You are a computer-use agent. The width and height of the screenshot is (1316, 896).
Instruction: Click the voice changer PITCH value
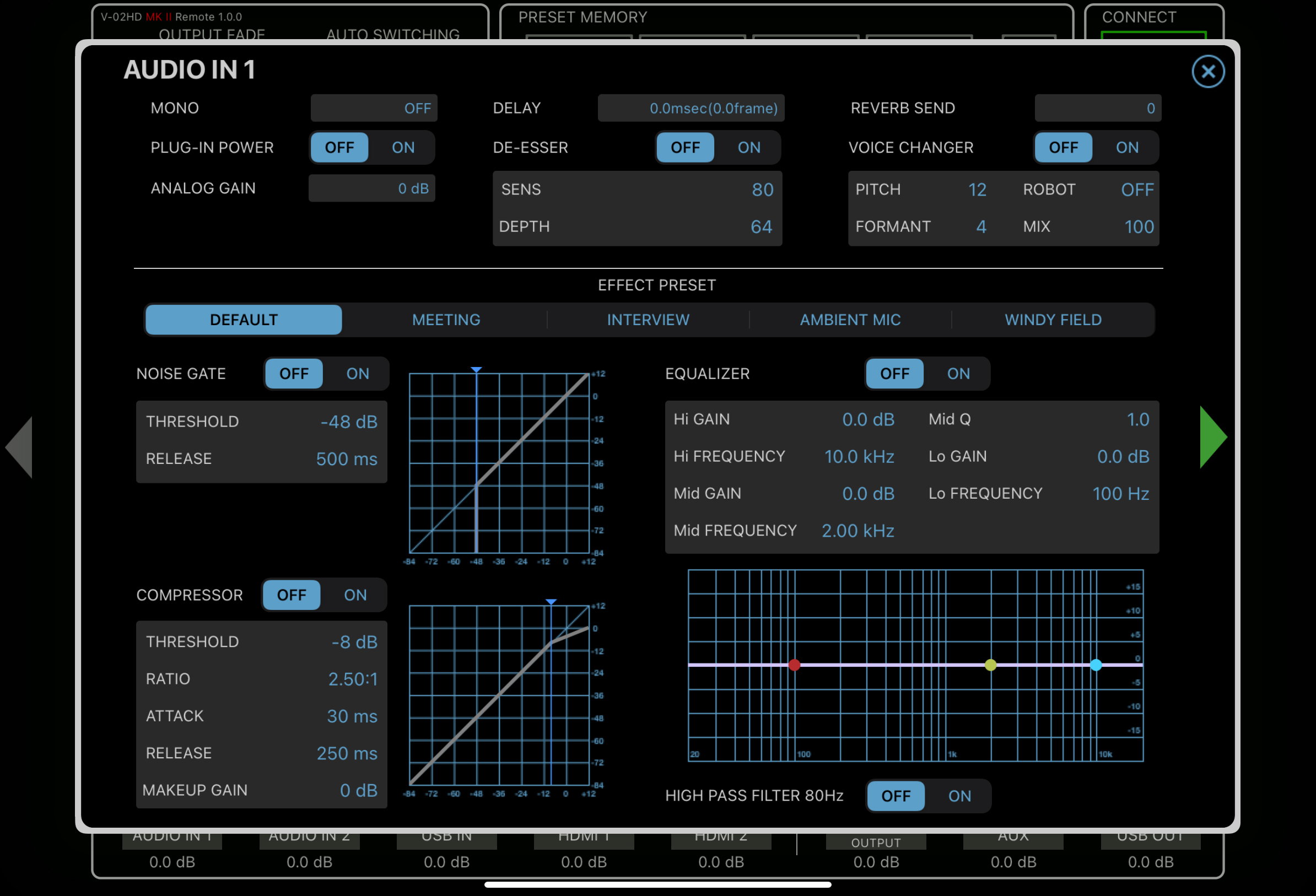(977, 190)
